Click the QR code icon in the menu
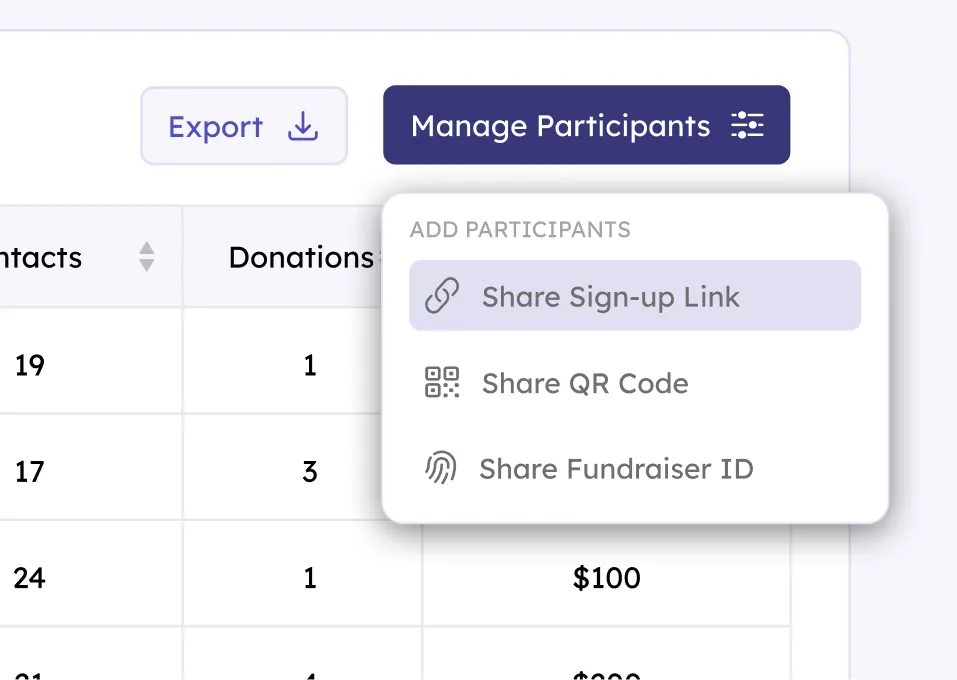Screen dimensions: 957x680 (x=443, y=383)
